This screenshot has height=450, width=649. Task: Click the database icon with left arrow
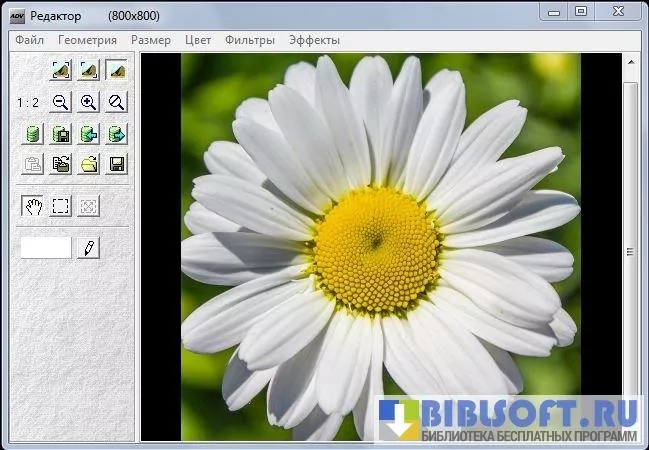[x=89, y=134]
